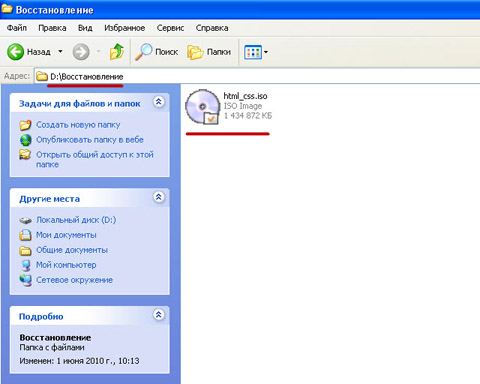Click the Мой компьютер computer icon
The height and width of the screenshot is (384, 480).
point(26,265)
